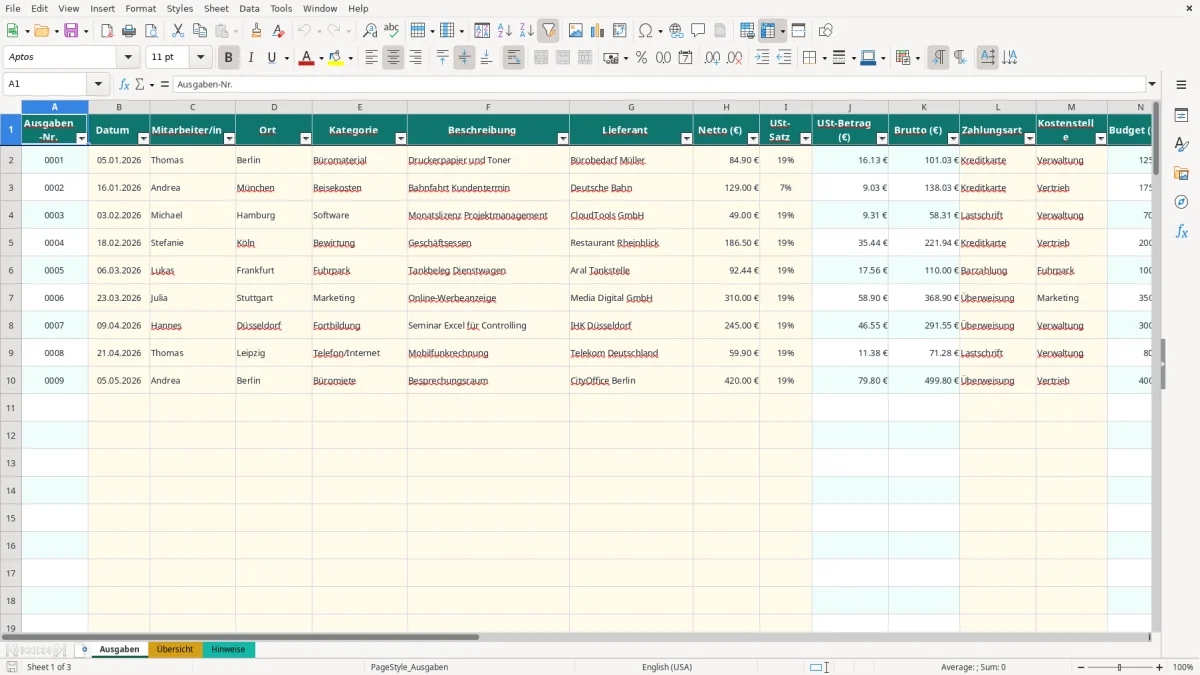Open the sidebar Gallery deck

pos(1181,174)
